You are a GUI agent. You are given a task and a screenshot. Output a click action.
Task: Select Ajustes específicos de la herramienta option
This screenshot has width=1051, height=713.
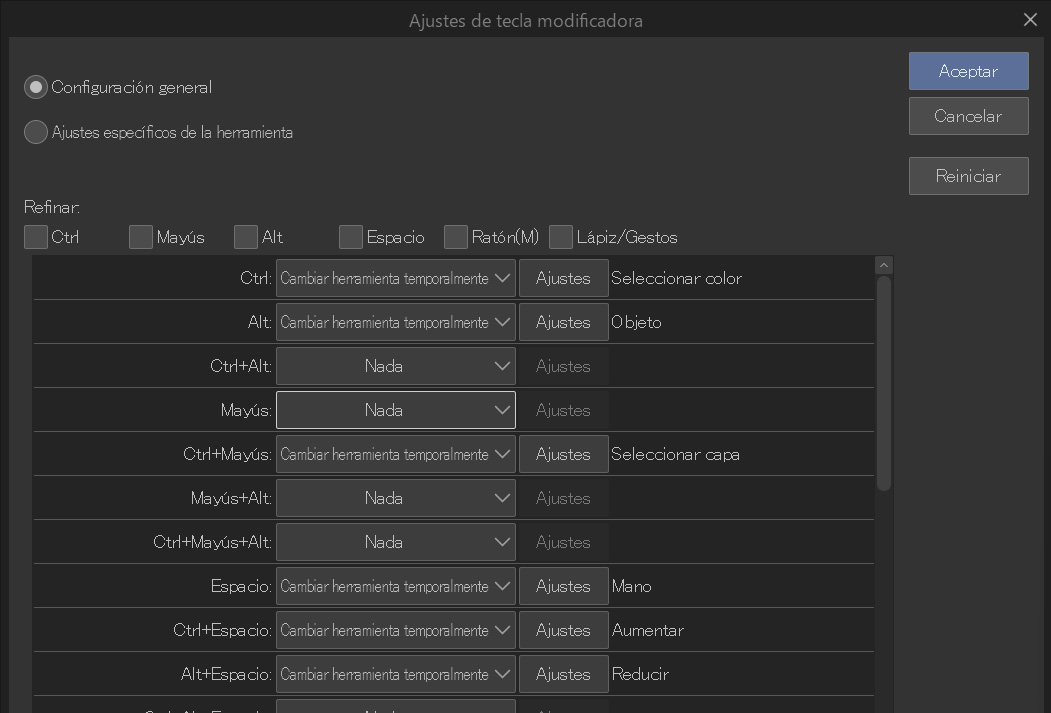(36, 132)
